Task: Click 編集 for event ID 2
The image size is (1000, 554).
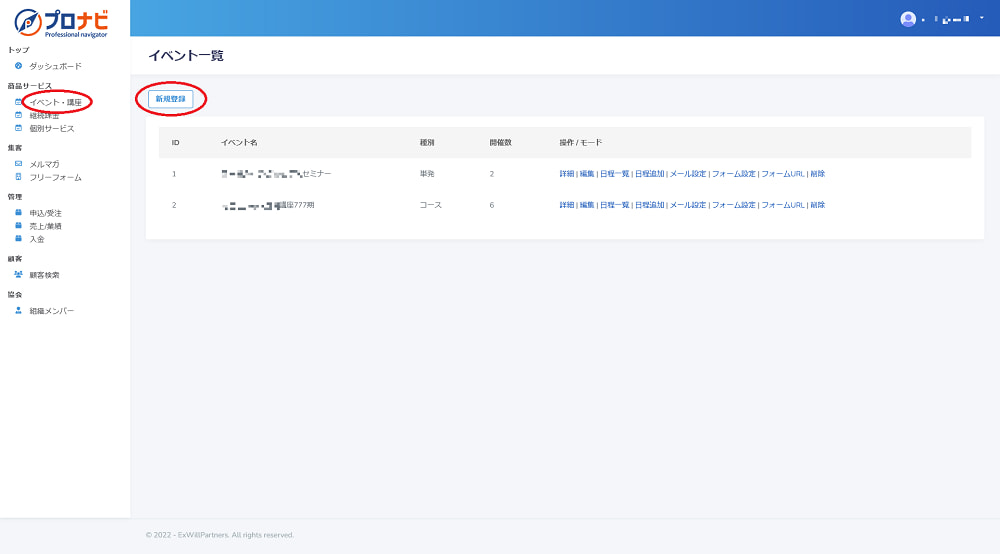Action: click(587, 205)
